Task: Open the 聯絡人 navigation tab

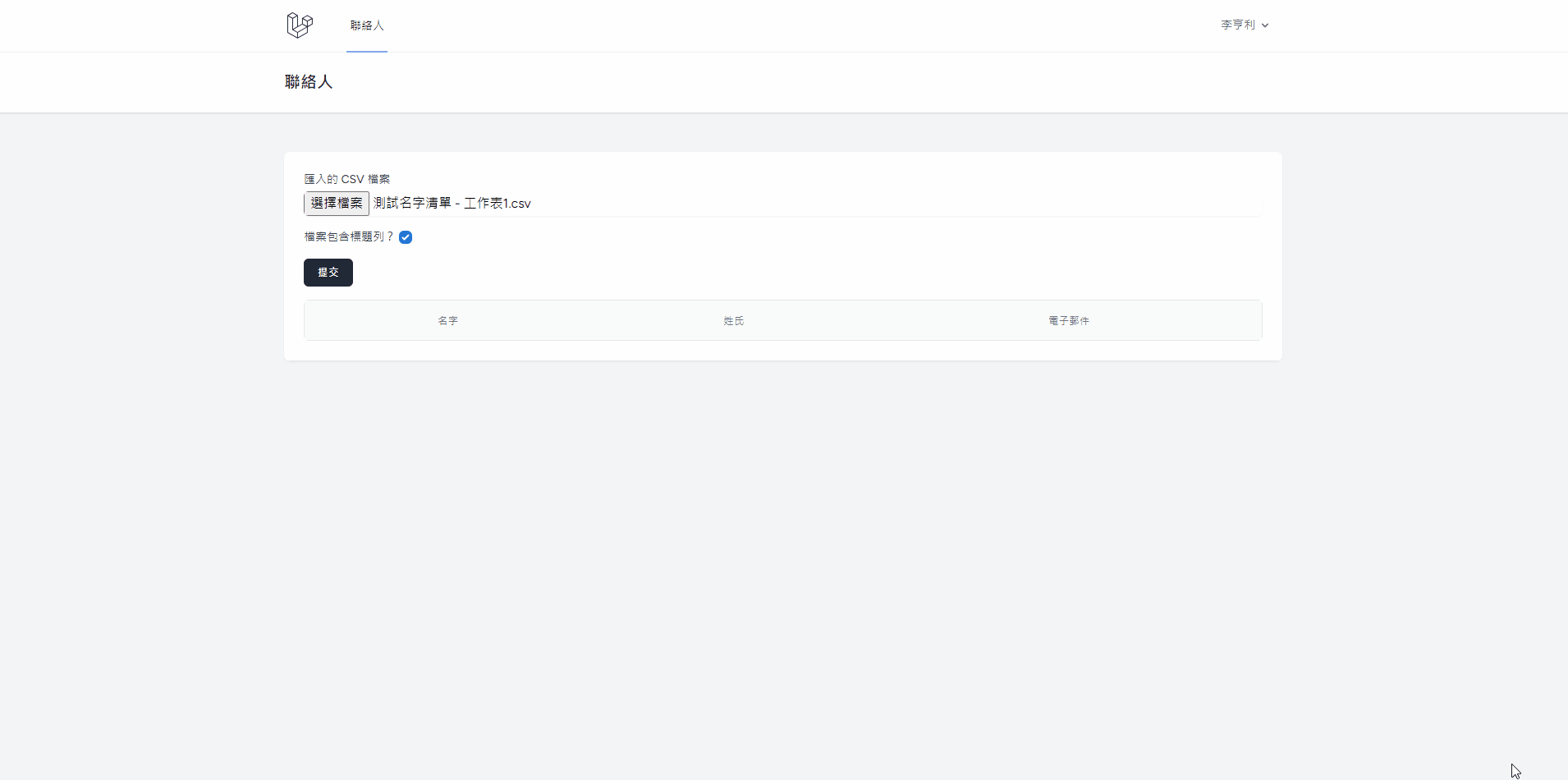Action: 367,25
